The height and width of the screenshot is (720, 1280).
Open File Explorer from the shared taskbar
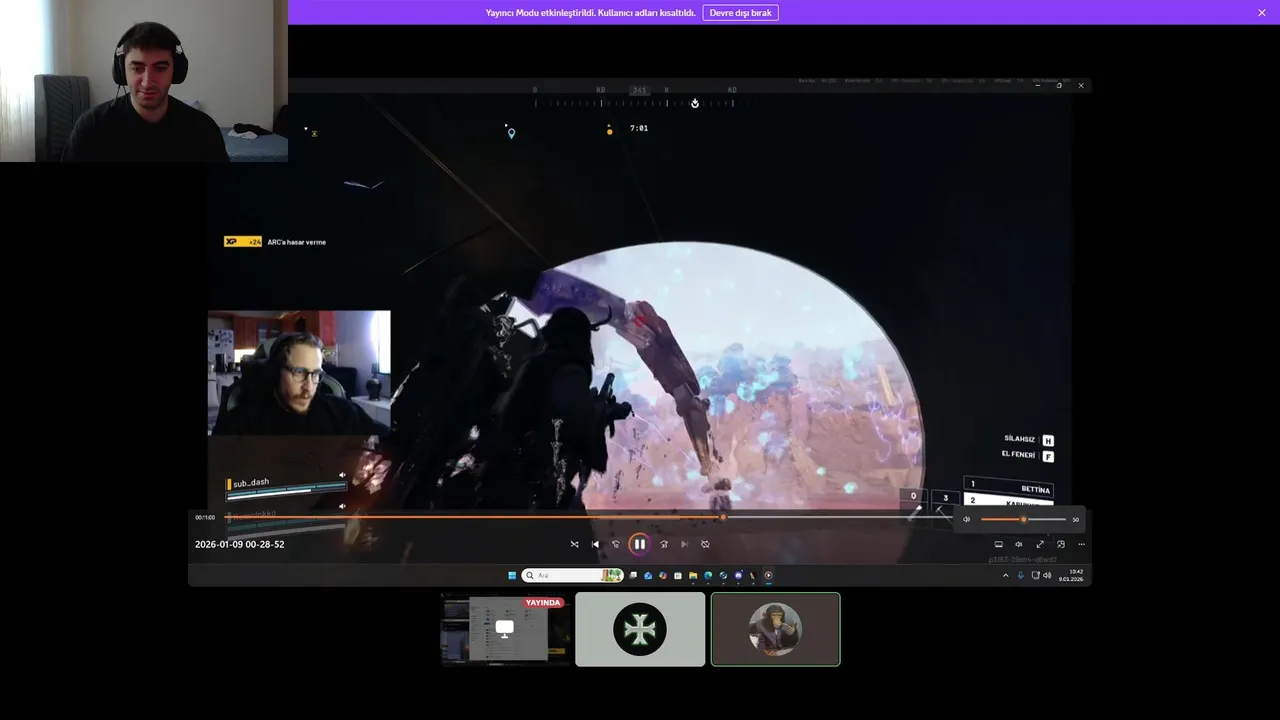tap(693, 575)
